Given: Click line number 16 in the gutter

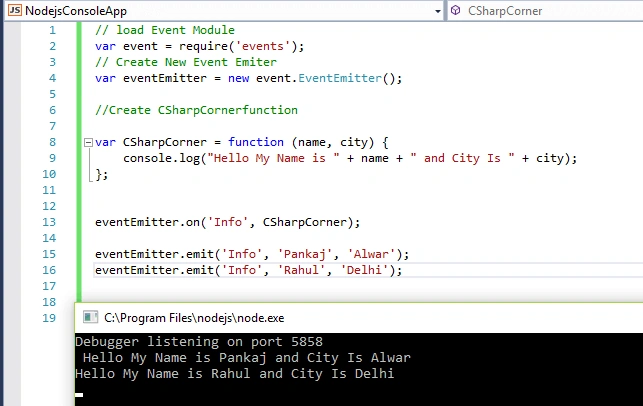Looking at the screenshot, I should click(x=49, y=270).
